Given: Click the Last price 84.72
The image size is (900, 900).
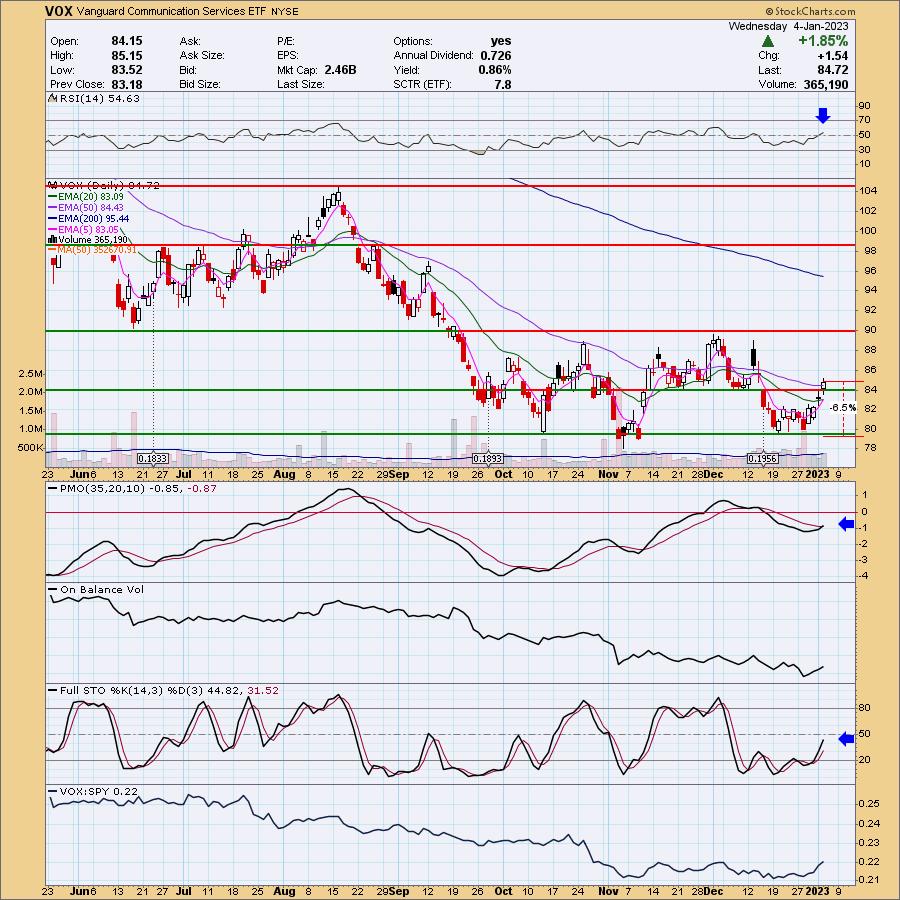Looking at the screenshot, I should click(x=832, y=70).
